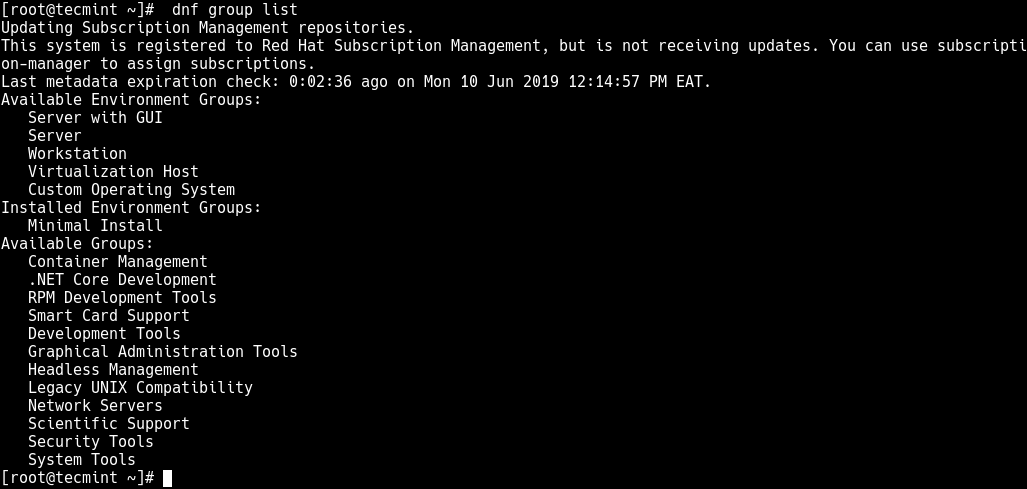Click the "Workstation" environment group entry
Image resolution: width=1027 pixels, height=489 pixels.
pyautogui.click(x=77, y=154)
